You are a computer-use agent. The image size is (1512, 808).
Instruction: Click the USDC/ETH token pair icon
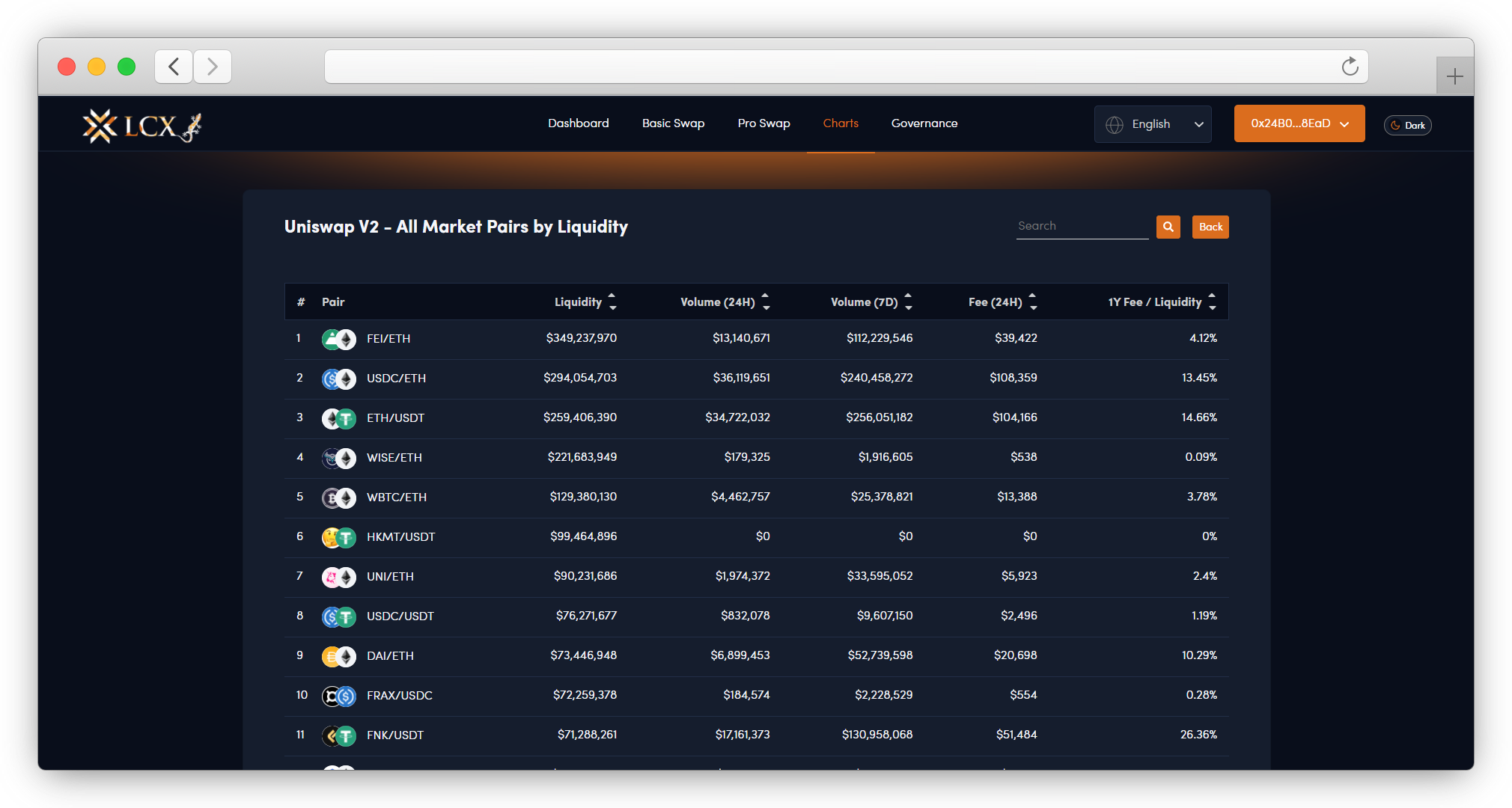tap(339, 379)
